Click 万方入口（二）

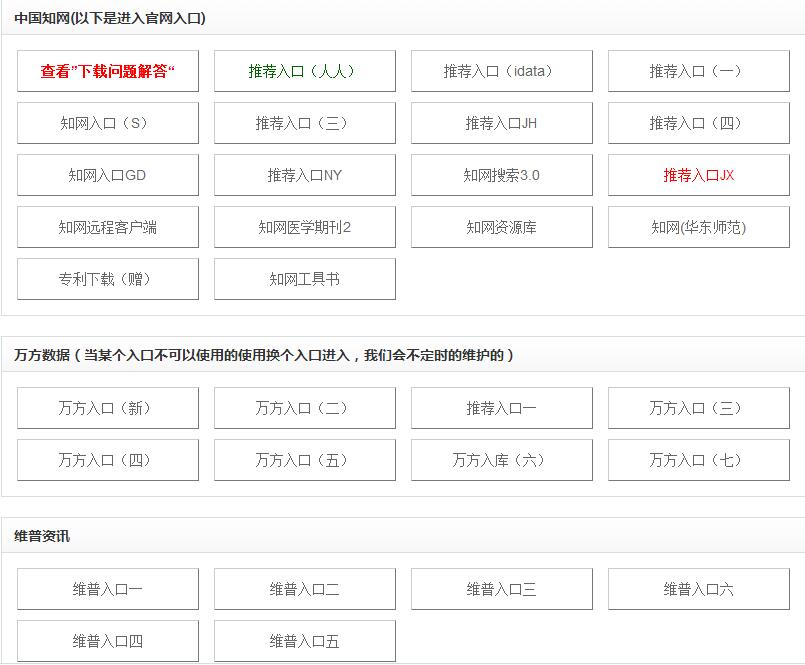(x=305, y=408)
